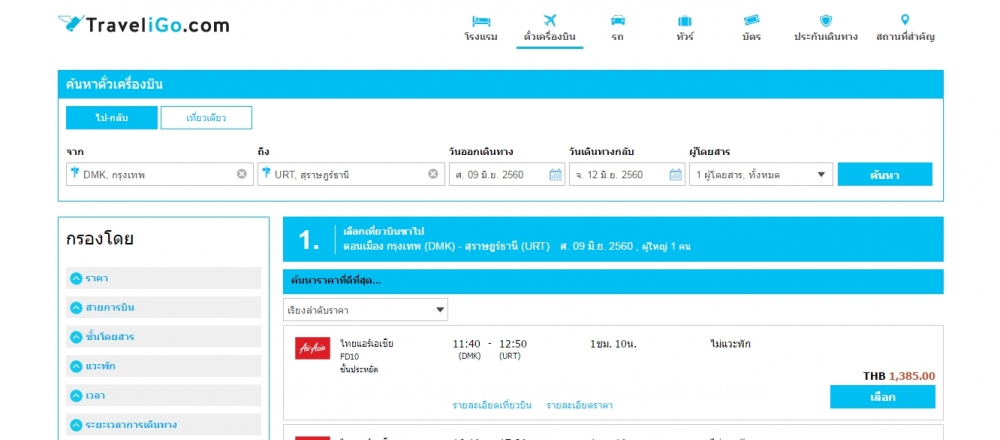Screen dimensions: 1000x440
Task: Select the round-trip ไป-กลับ option
Action: point(111,118)
